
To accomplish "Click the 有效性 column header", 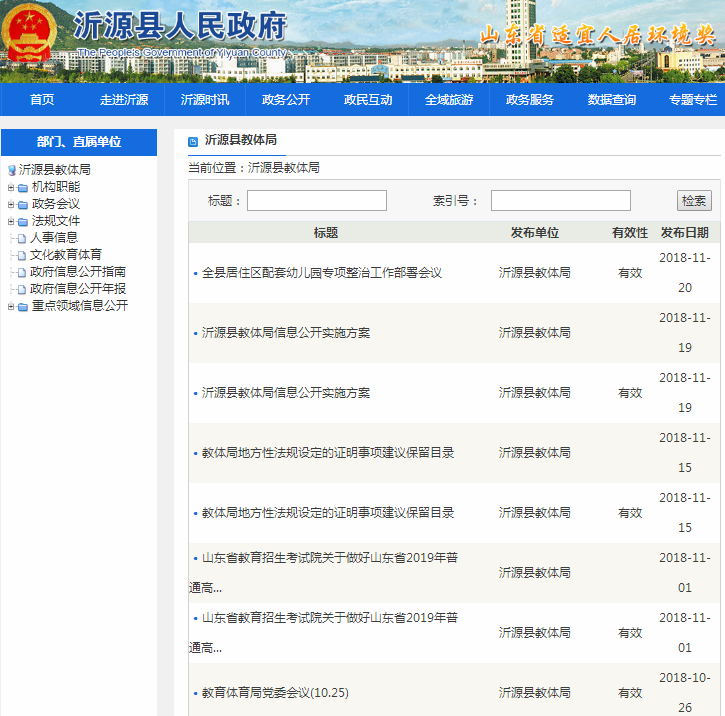I will click(630, 233).
